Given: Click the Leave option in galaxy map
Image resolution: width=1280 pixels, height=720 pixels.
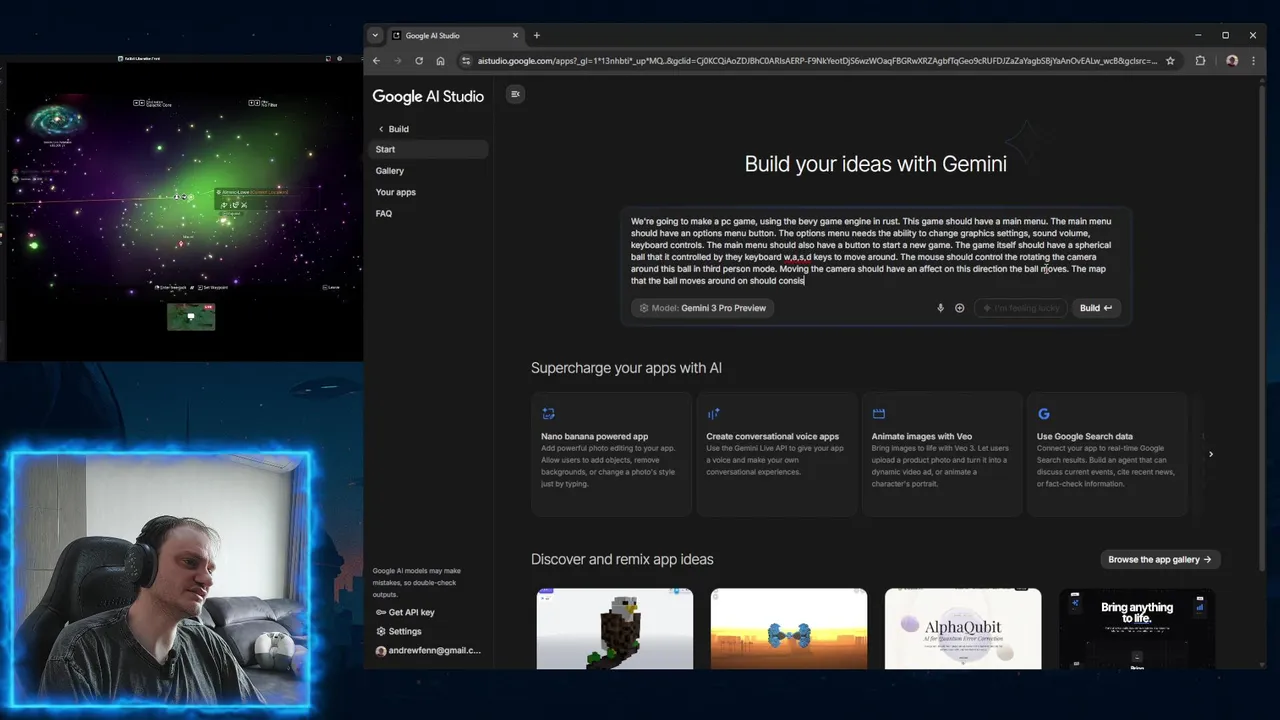Looking at the screenshot, I should click(333, 287).
